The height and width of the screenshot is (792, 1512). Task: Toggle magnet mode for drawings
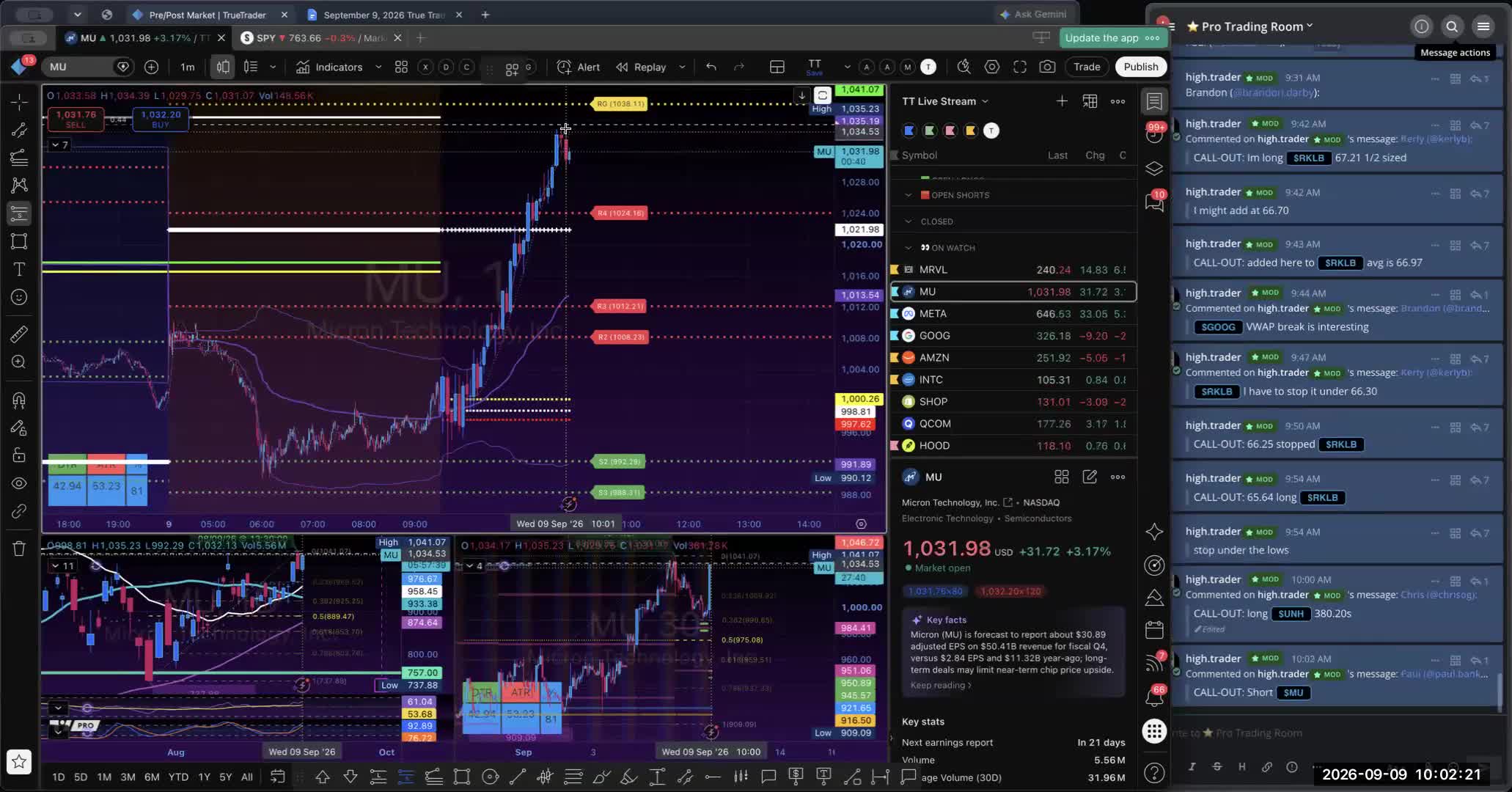click(x=19, y=400)
